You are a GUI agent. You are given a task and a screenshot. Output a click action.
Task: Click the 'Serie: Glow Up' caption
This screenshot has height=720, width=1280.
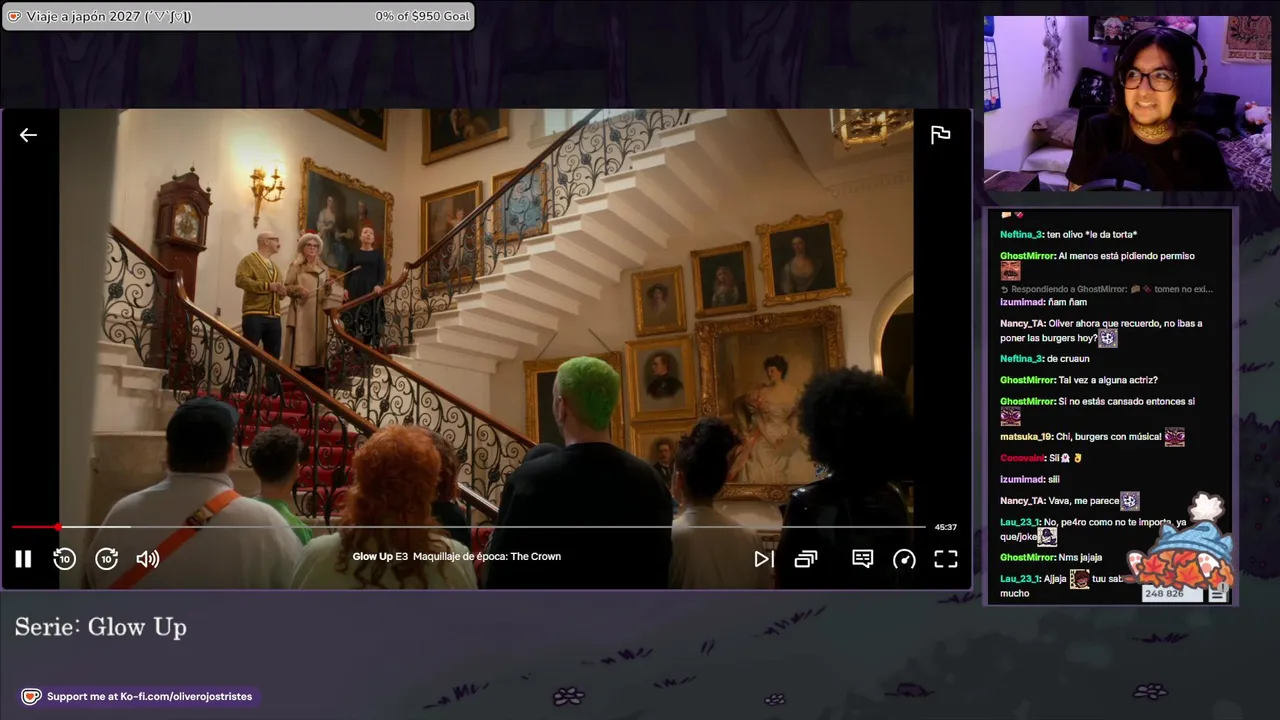100,627
